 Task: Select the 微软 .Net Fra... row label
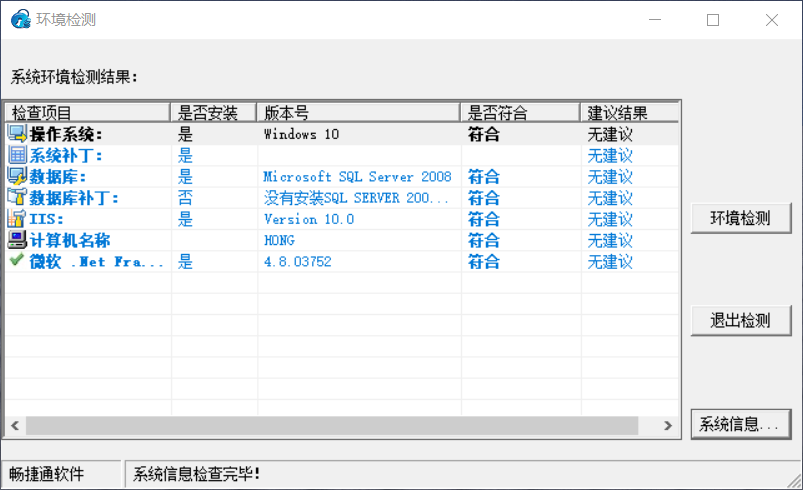click(96, 262)
